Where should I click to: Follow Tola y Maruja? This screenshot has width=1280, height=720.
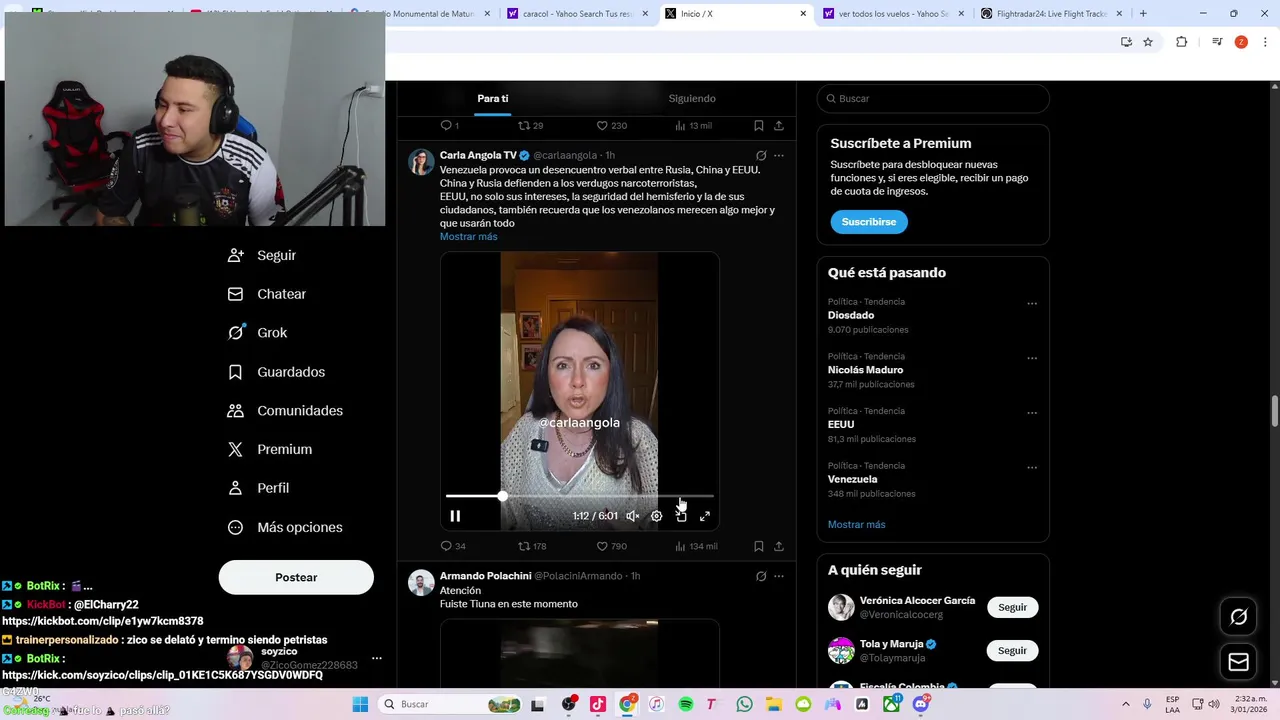[x=1013, y=650]
